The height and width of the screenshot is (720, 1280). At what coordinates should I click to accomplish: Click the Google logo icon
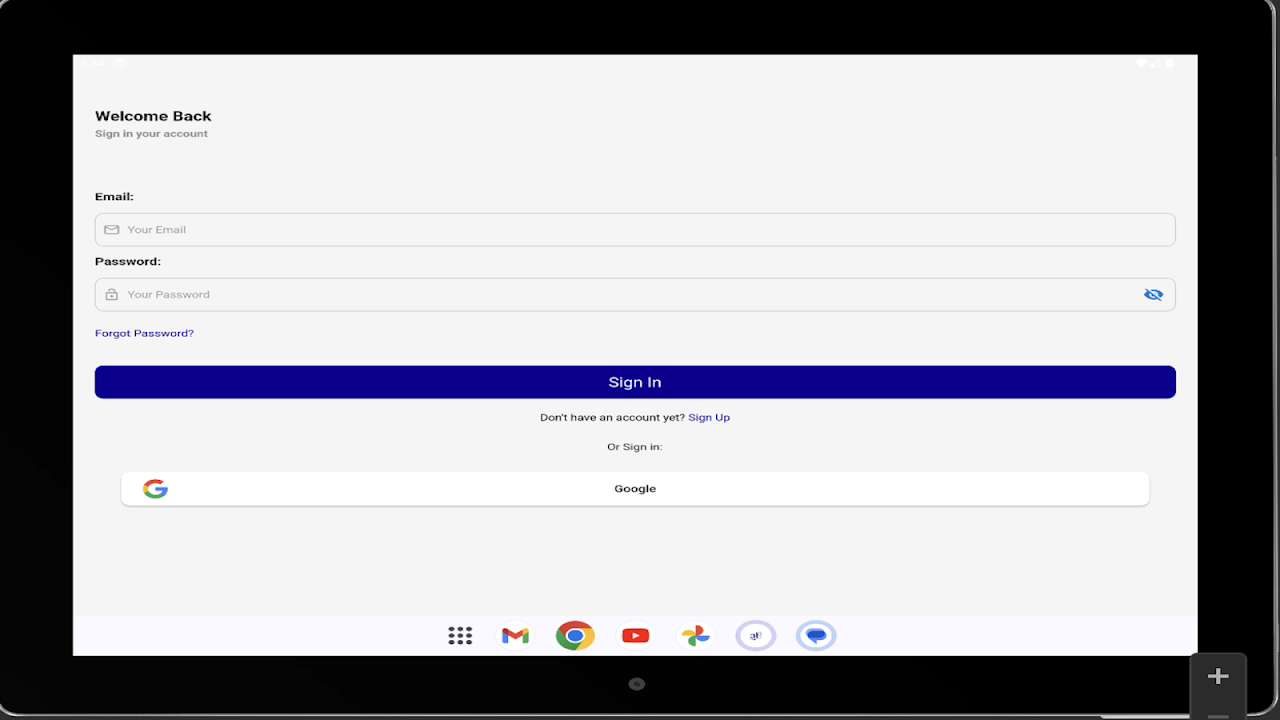click(x=155, y=489)
